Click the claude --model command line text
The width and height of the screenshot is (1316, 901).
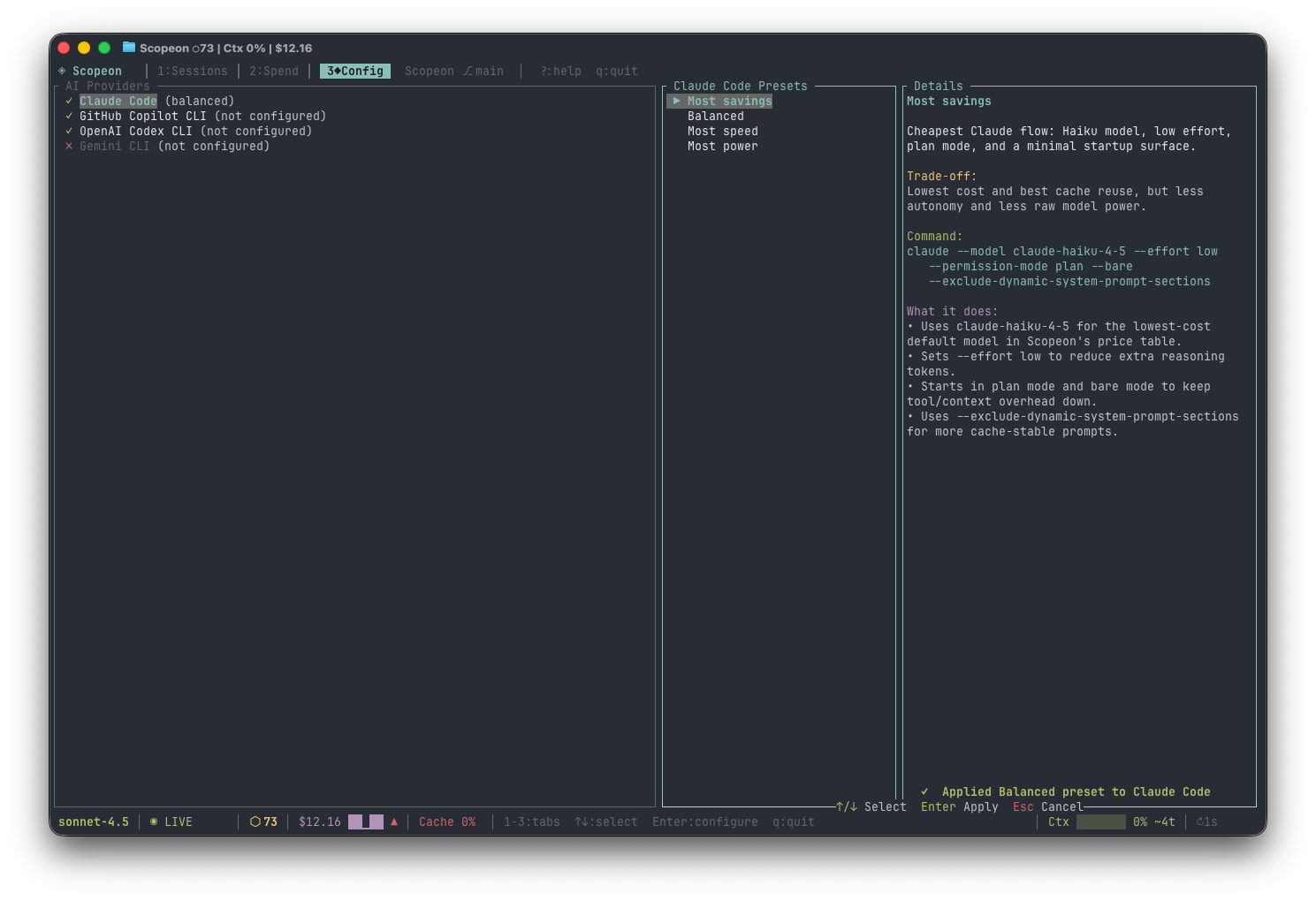1062,251
